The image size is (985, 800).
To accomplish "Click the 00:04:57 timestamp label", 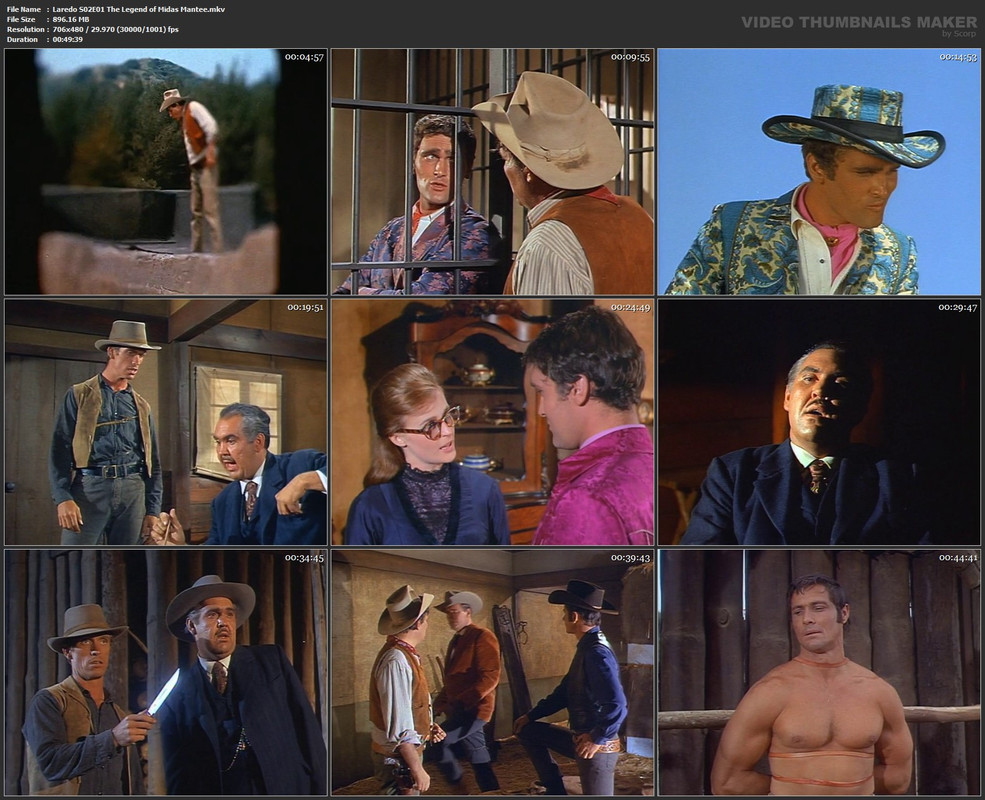I will pos(304,57).
